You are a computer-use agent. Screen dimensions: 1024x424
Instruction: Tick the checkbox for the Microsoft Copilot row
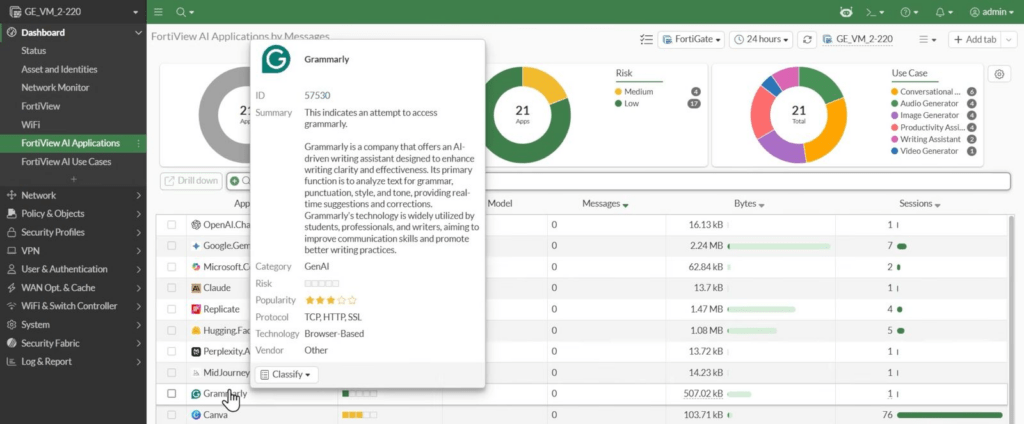tap(172, 267)
